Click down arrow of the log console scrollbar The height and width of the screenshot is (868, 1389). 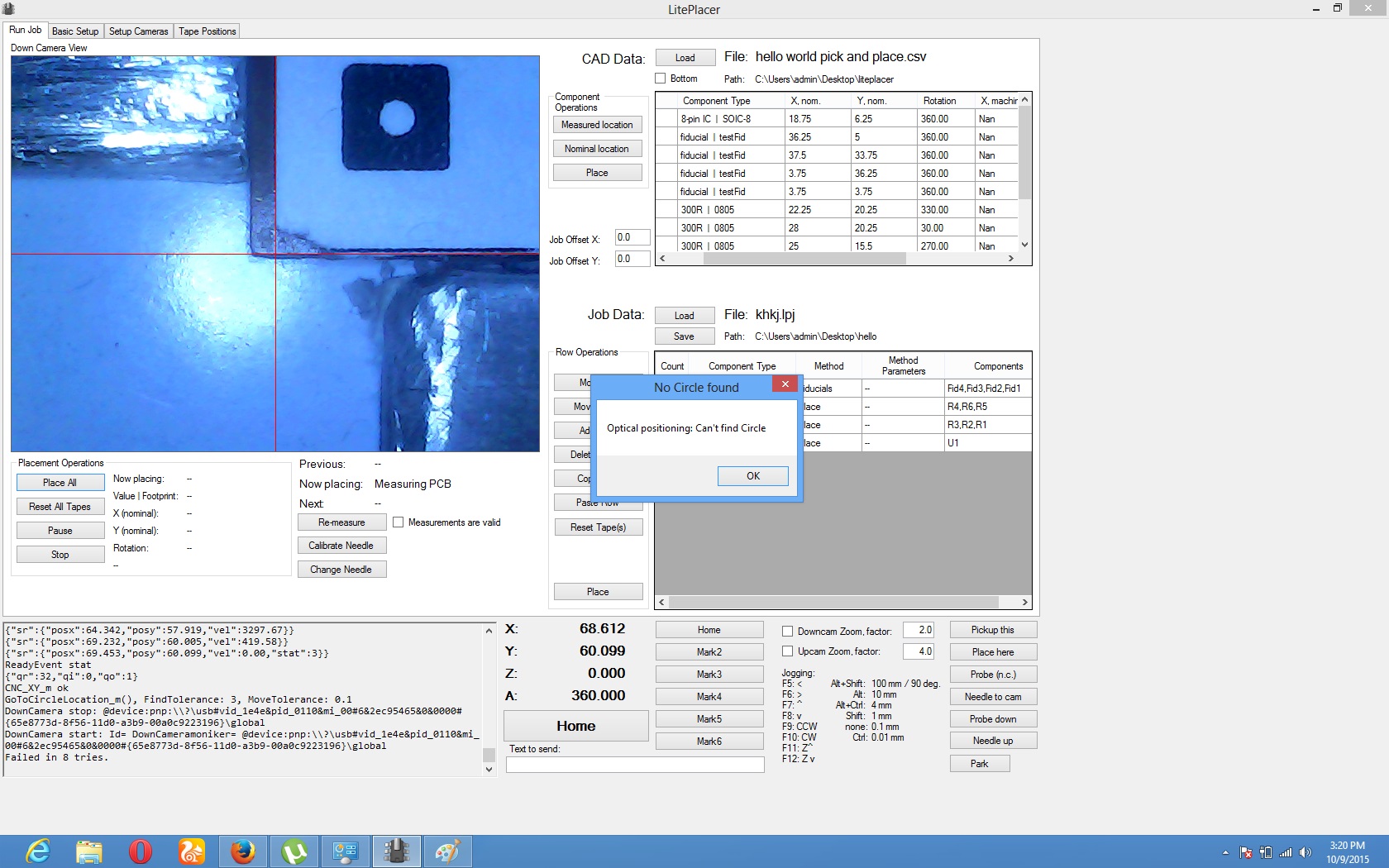pyautogui.click(x=489, y=770)
